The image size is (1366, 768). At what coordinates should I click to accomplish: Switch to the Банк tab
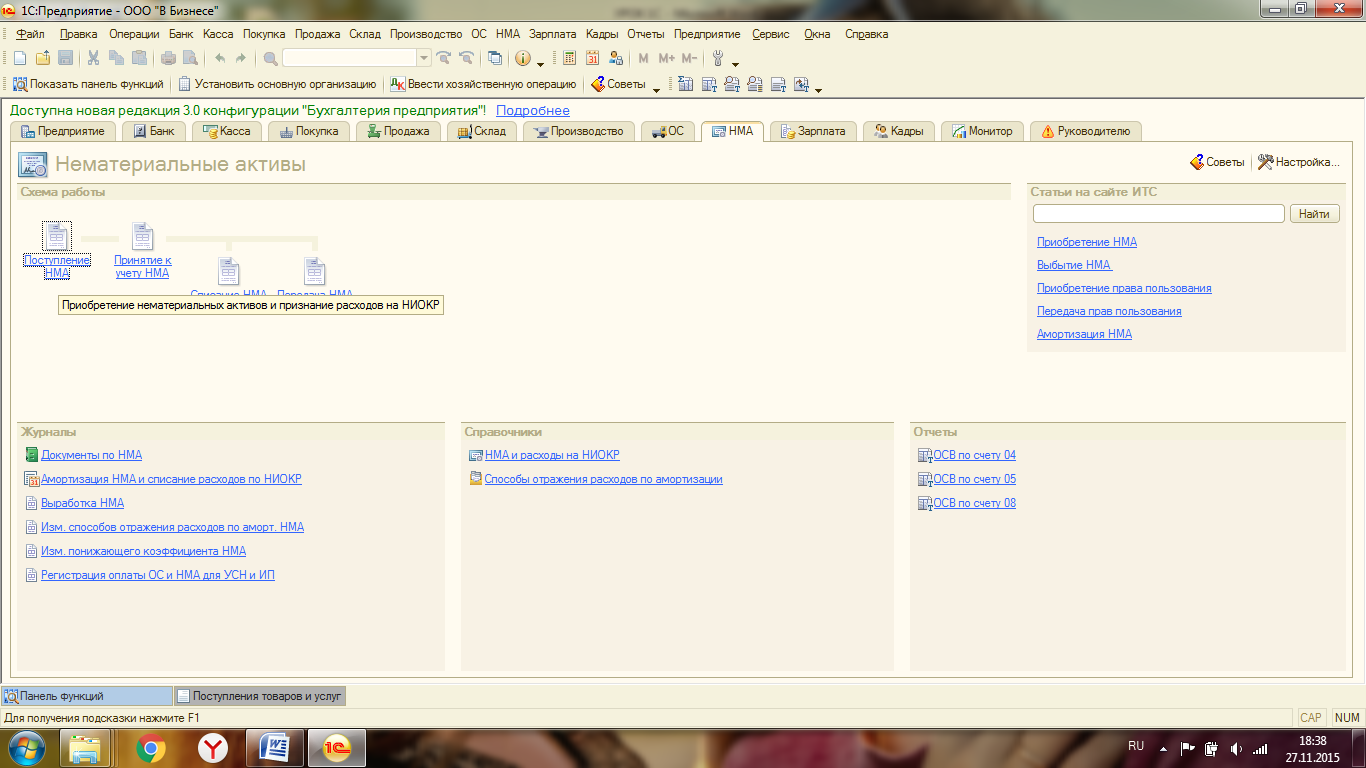pos(154,131)
